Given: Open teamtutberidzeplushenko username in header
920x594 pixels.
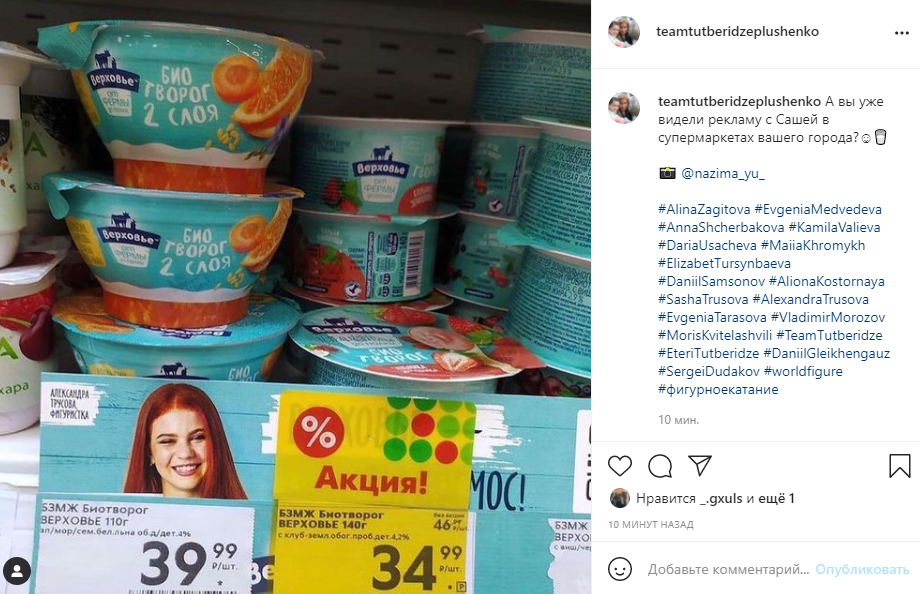Looking at the screenshot, I should click(x=737, y=32).
